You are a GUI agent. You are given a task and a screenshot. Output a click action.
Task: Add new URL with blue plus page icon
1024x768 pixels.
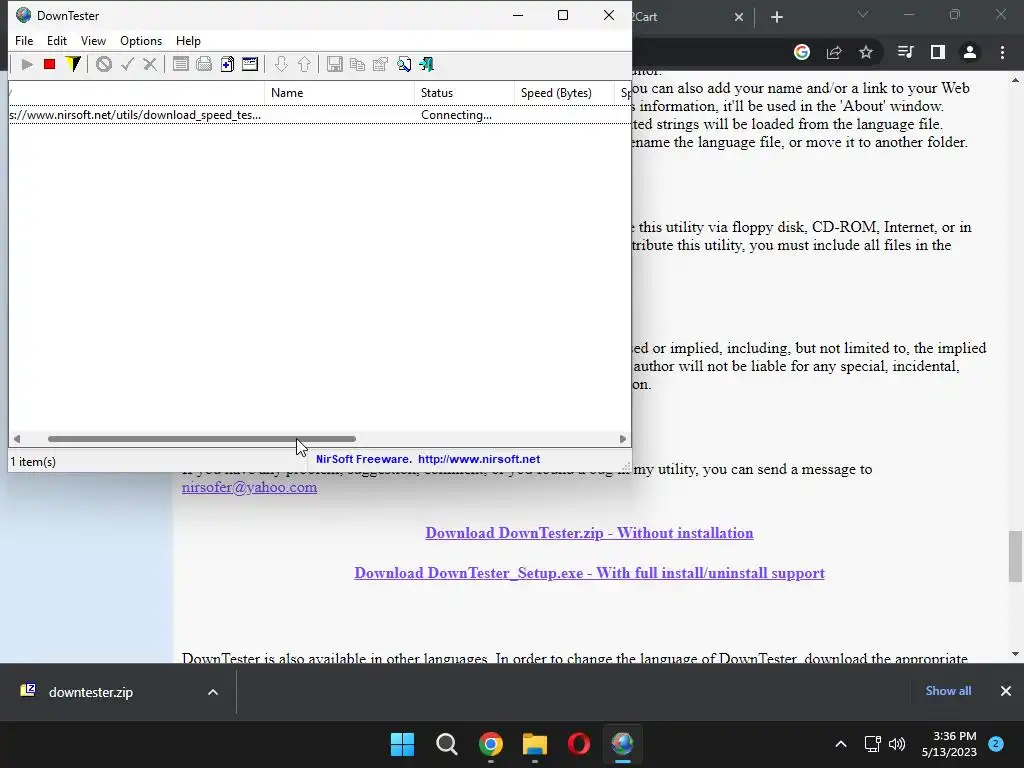[x=227, y=64]
